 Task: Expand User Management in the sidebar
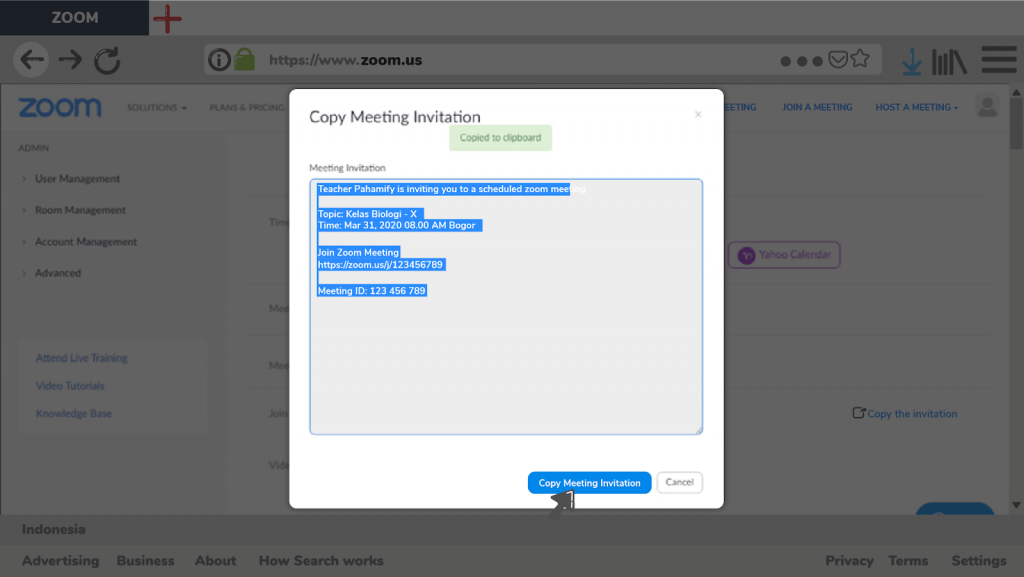(77, 179)
